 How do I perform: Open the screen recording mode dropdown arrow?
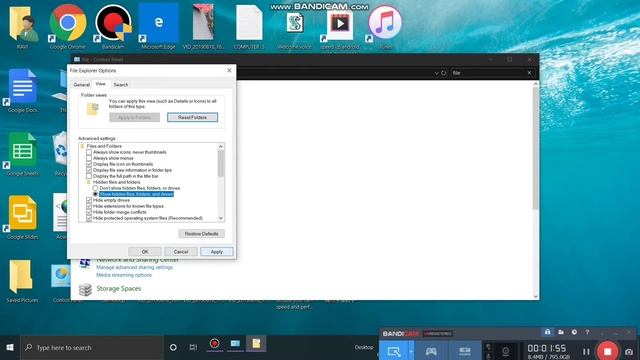click(411, 351)
